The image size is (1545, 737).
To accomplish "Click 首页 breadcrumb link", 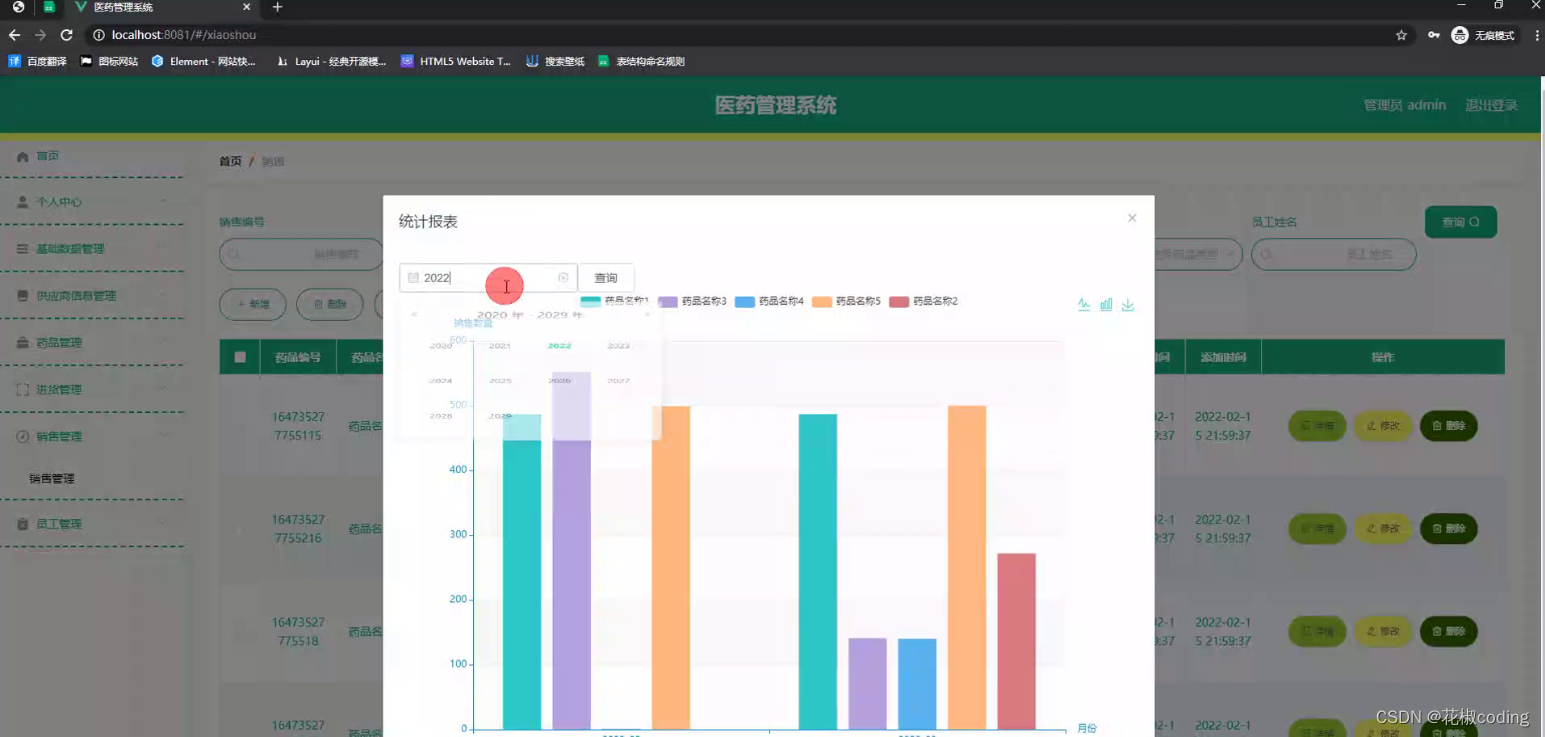I will [230, 161].
